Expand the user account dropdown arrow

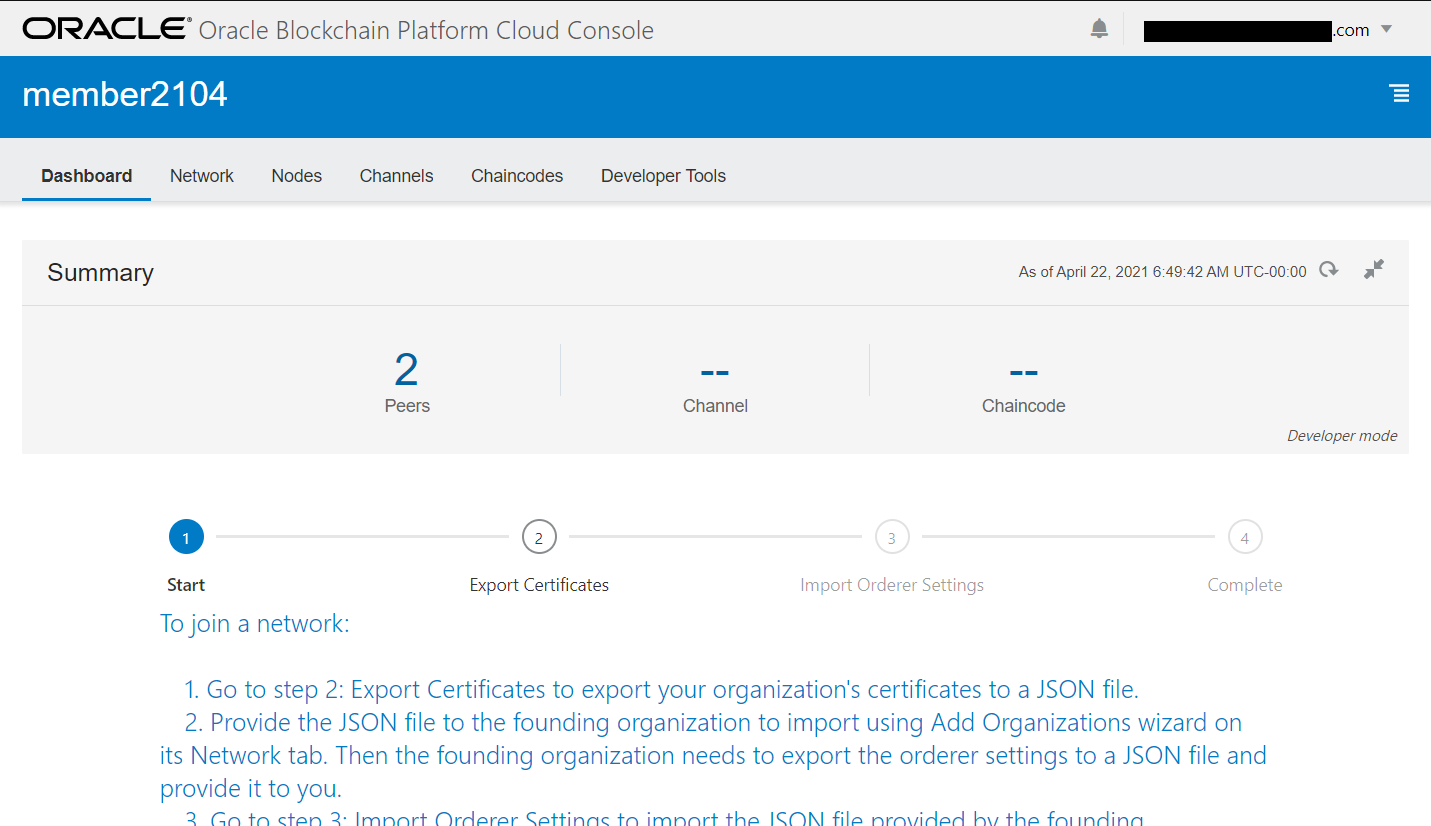[x=1386, y=29]
